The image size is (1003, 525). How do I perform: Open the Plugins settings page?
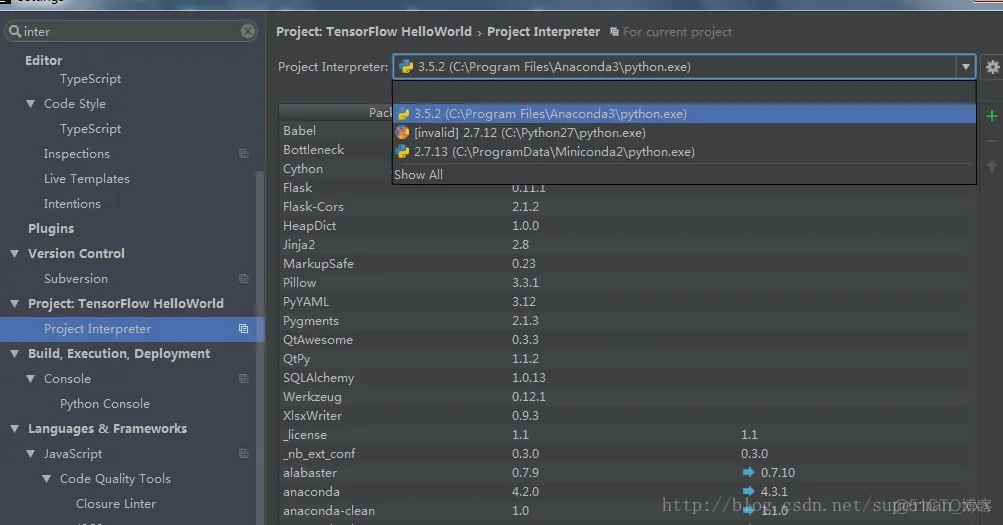[51, 228]
